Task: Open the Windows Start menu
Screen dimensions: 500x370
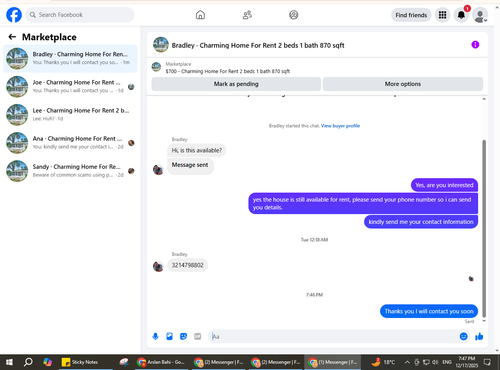Action: click(9, 362)
